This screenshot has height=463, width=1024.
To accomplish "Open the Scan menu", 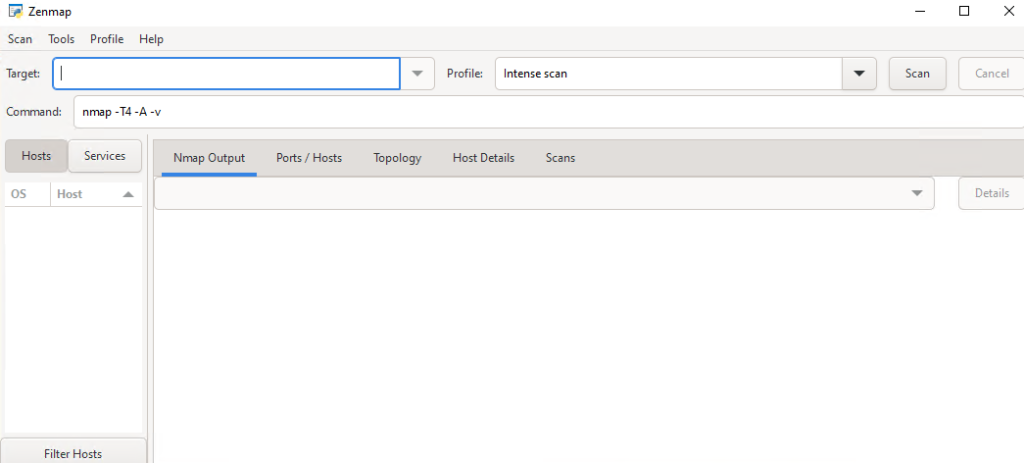I will [20, 39].
